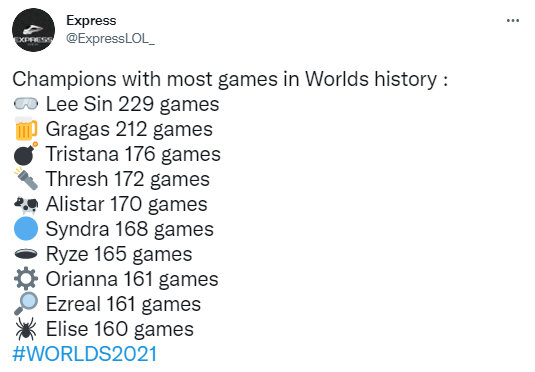Open the #WORLDS2021 hashtag
535x372 pixels.
(85, 354)
